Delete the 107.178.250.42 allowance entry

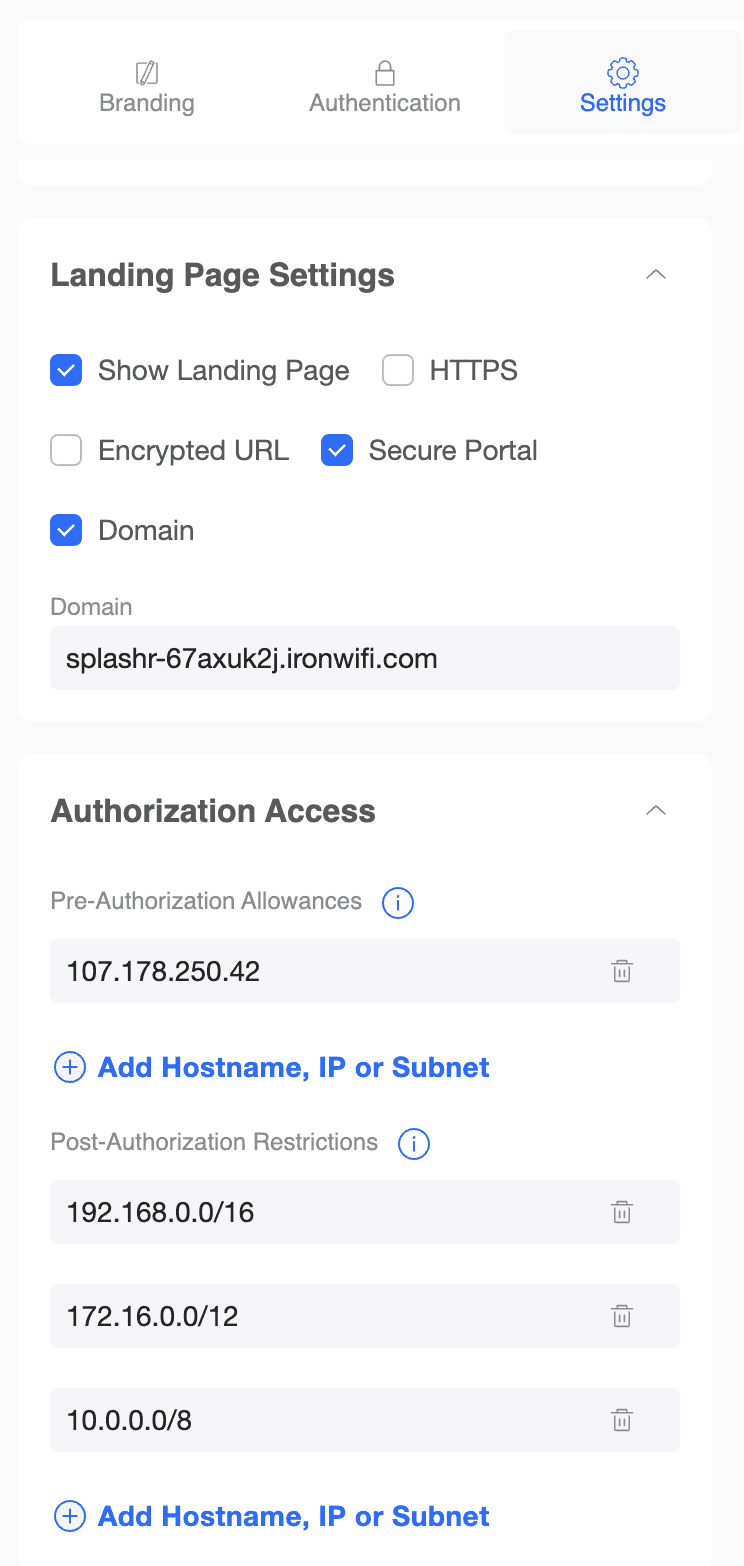pyautogui.click(x=622, y=971)
